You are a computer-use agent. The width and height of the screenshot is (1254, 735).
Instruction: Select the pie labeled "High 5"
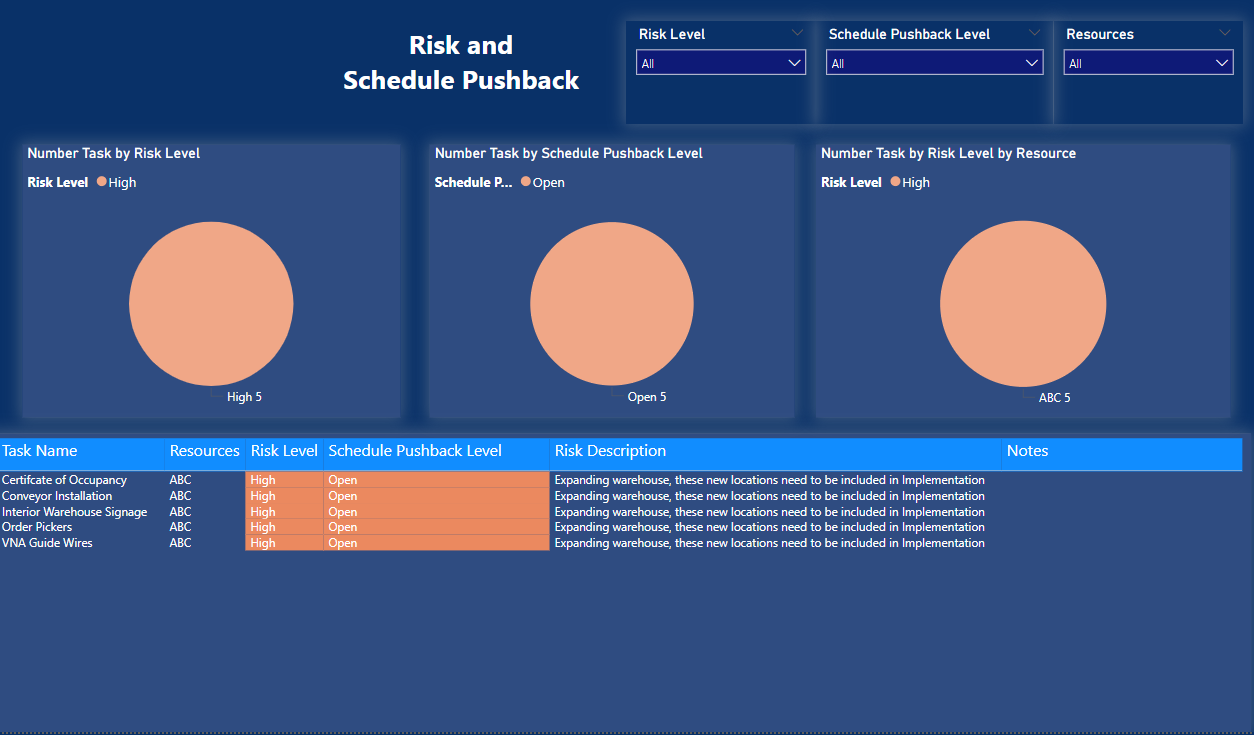tap(211, 303)
